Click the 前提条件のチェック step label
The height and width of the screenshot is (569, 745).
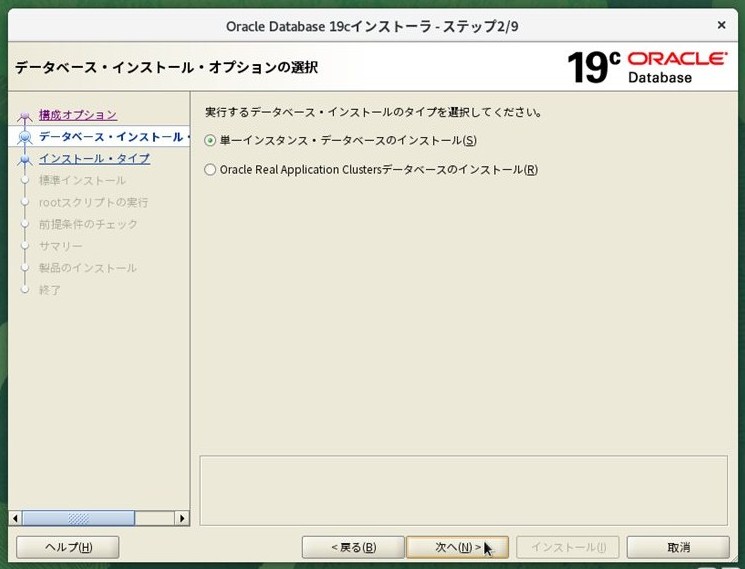pos(88,224)
